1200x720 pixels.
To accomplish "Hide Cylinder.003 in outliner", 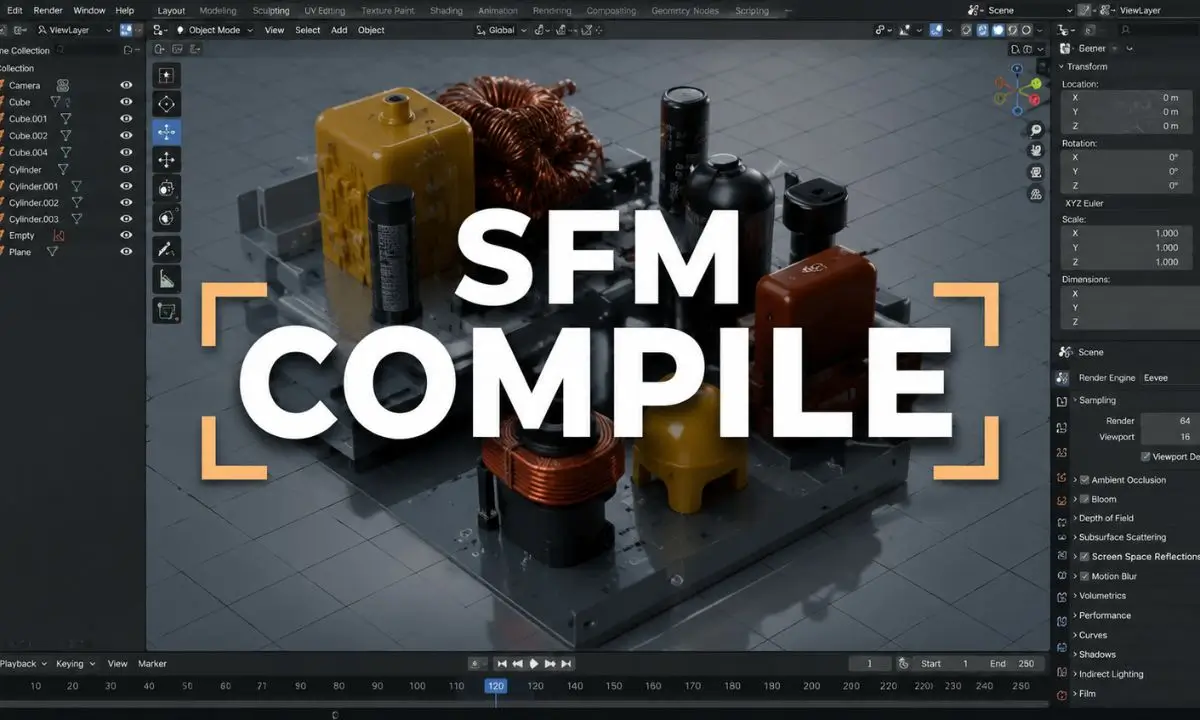I will 126,218.
